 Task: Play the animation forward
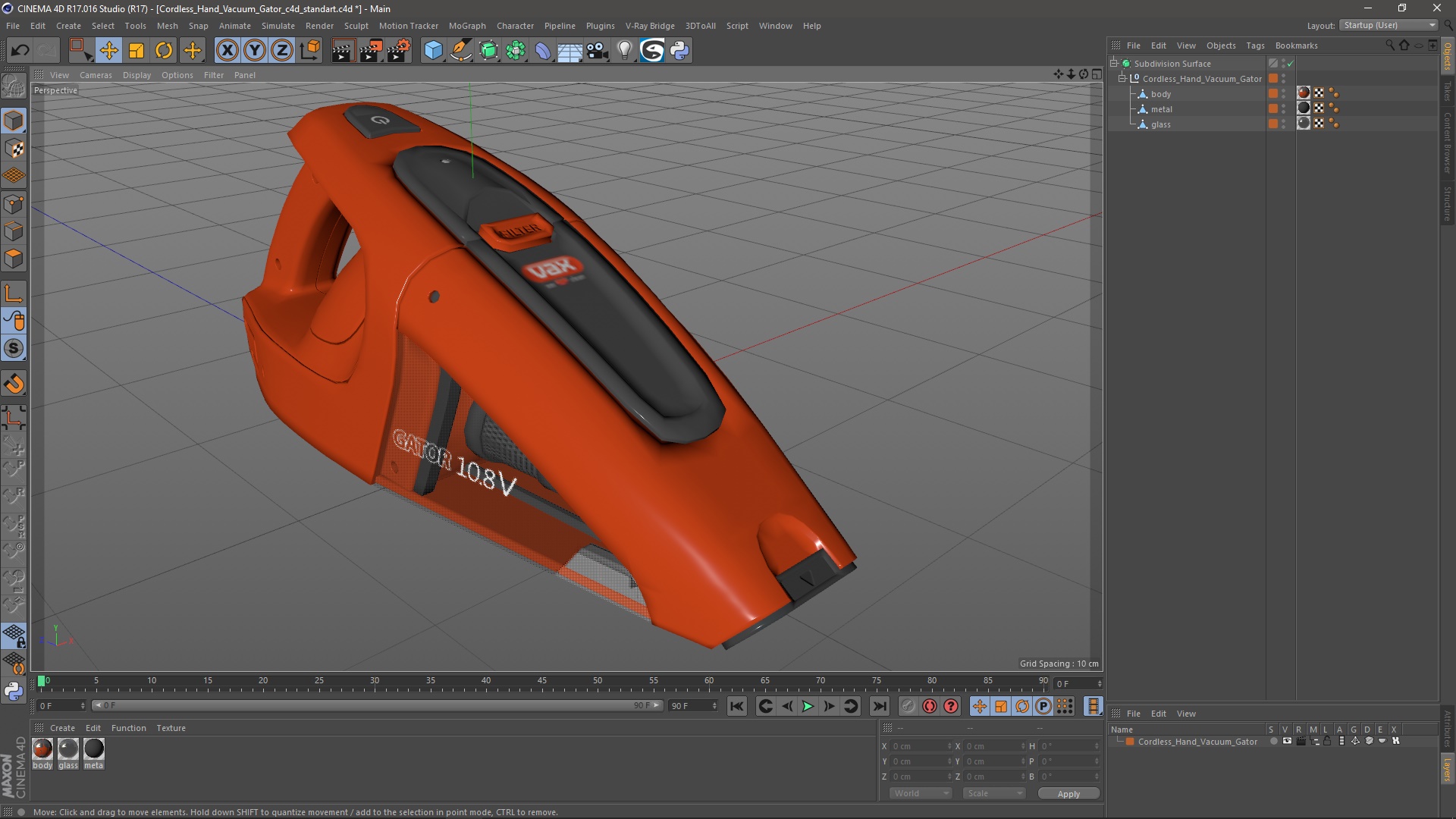(x=808, y=706)
